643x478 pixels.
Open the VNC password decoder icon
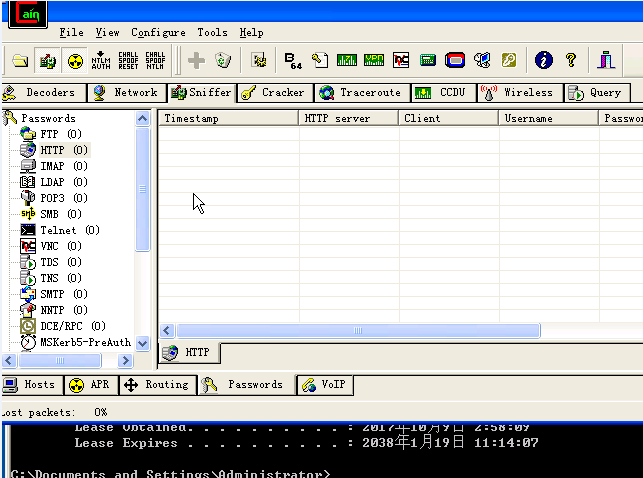401,61
